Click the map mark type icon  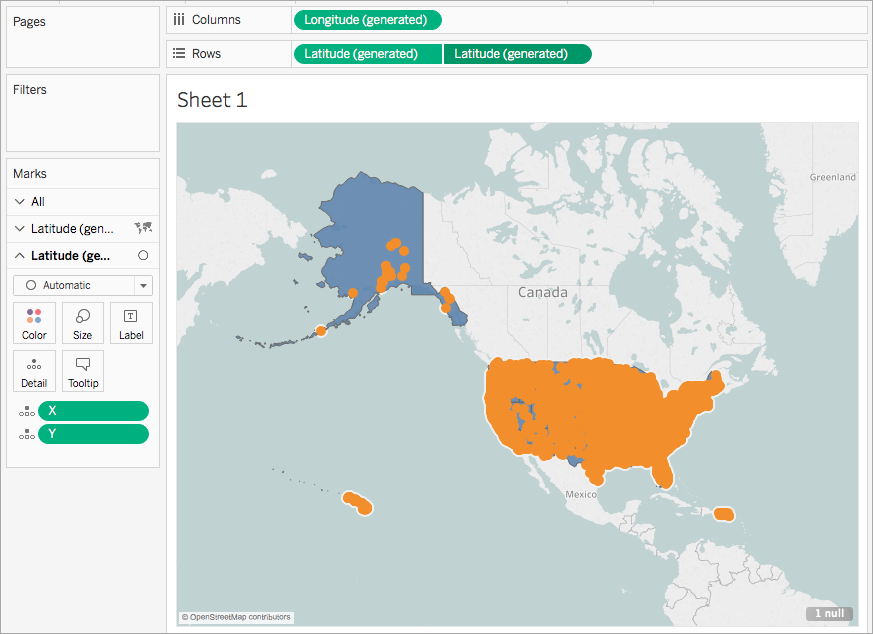(143, 228)
